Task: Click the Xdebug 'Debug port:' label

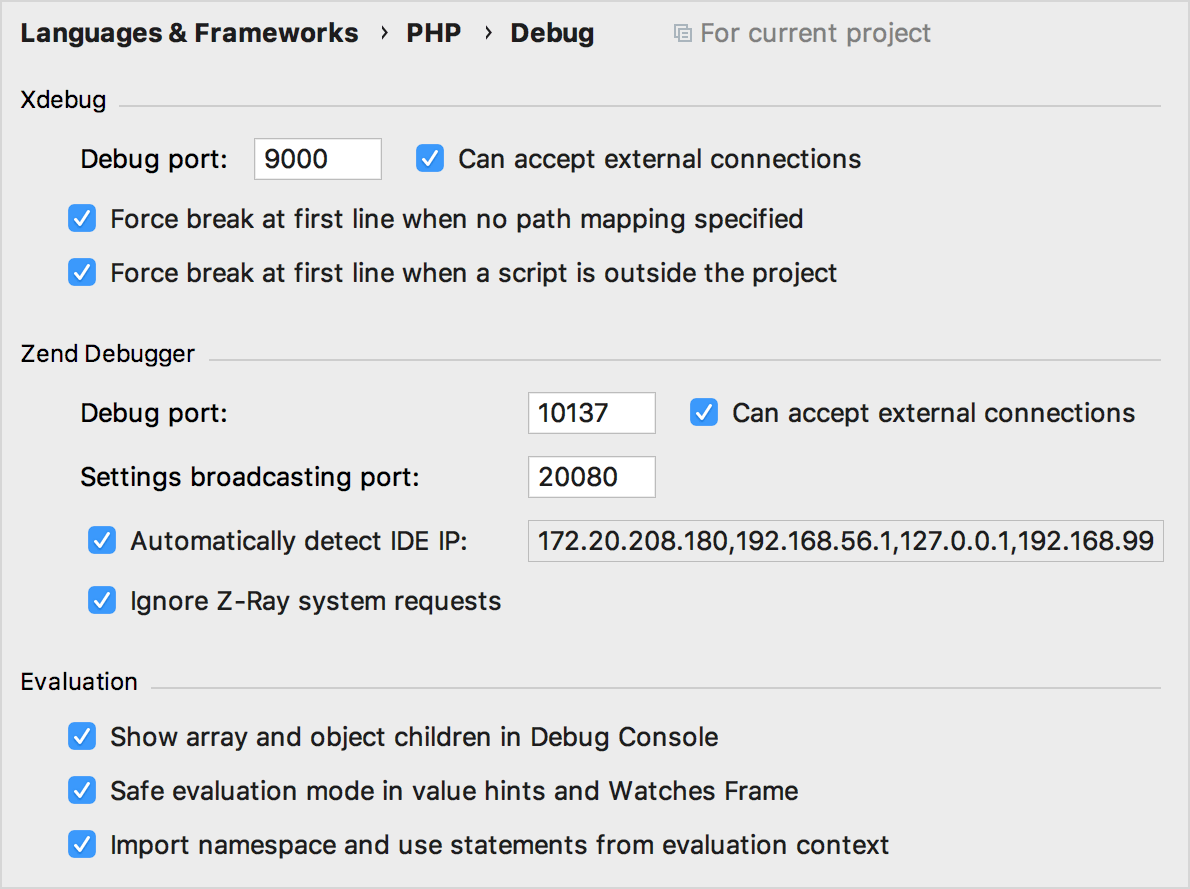Action: pos(154,159)
